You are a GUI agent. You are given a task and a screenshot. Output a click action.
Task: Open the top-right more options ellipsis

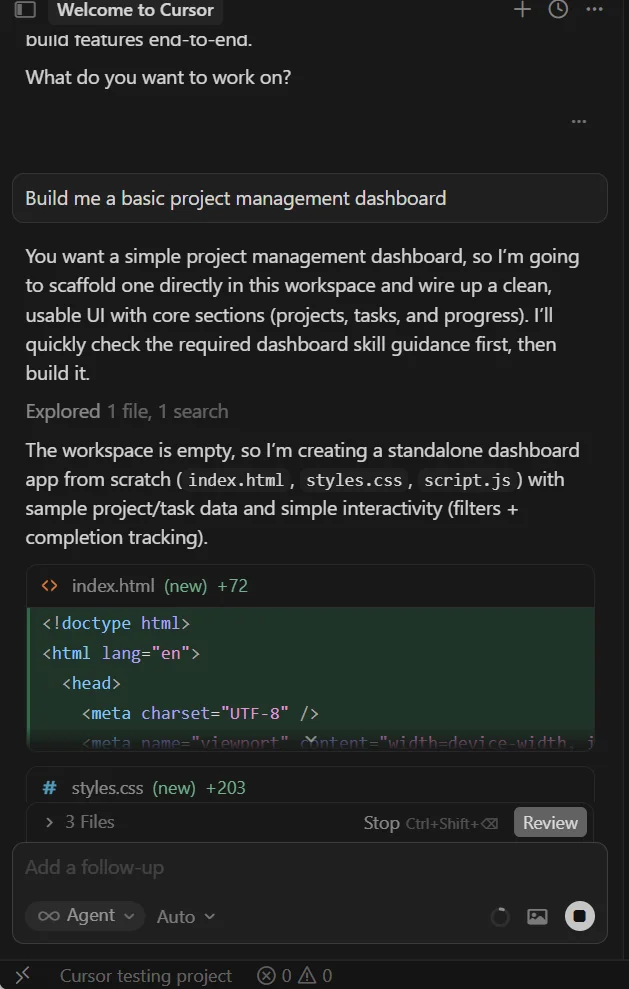[x=594, y=9]
